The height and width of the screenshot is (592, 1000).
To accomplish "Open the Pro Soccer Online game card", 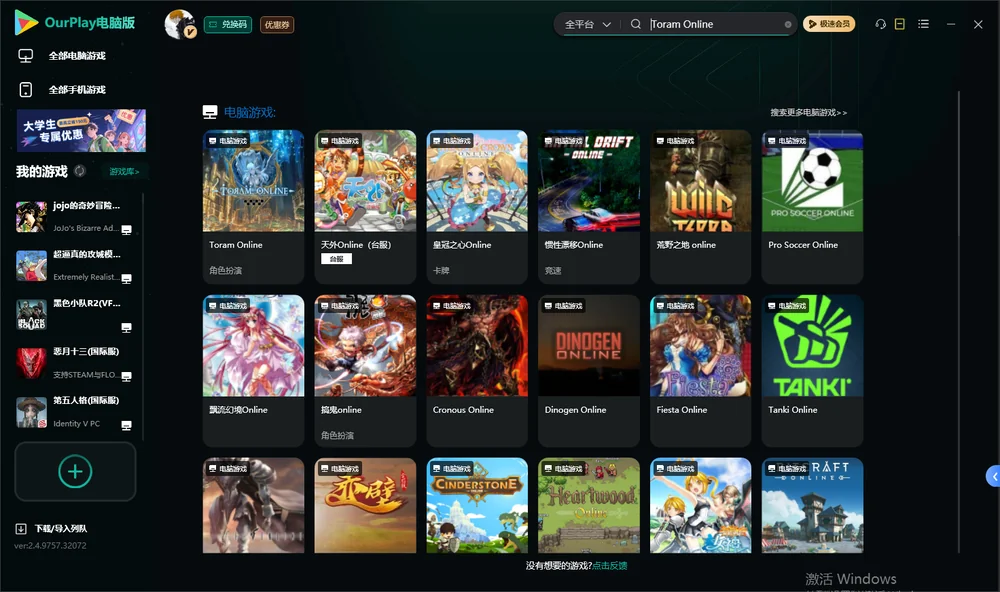I will coord(812,207).
